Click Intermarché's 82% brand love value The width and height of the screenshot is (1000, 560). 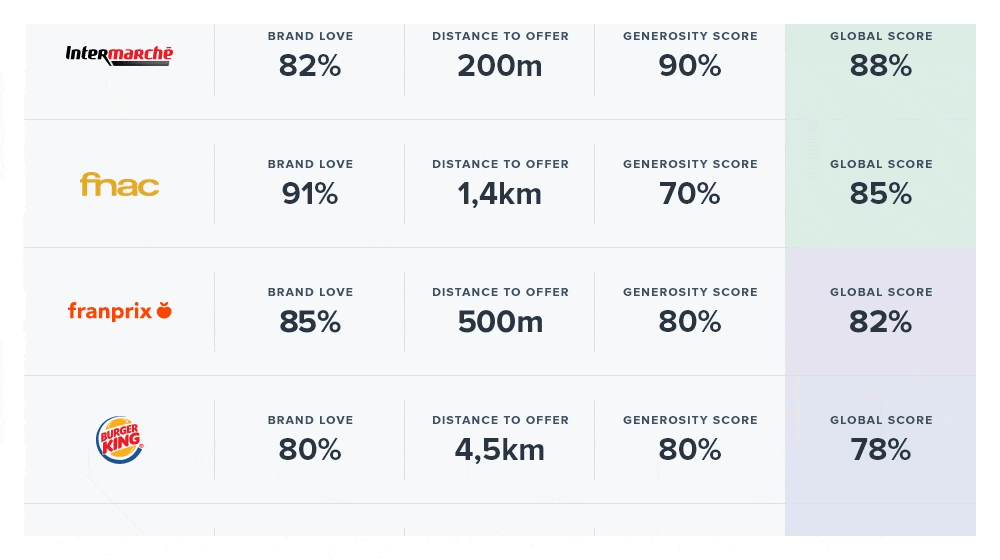click(x=310, y=66)
